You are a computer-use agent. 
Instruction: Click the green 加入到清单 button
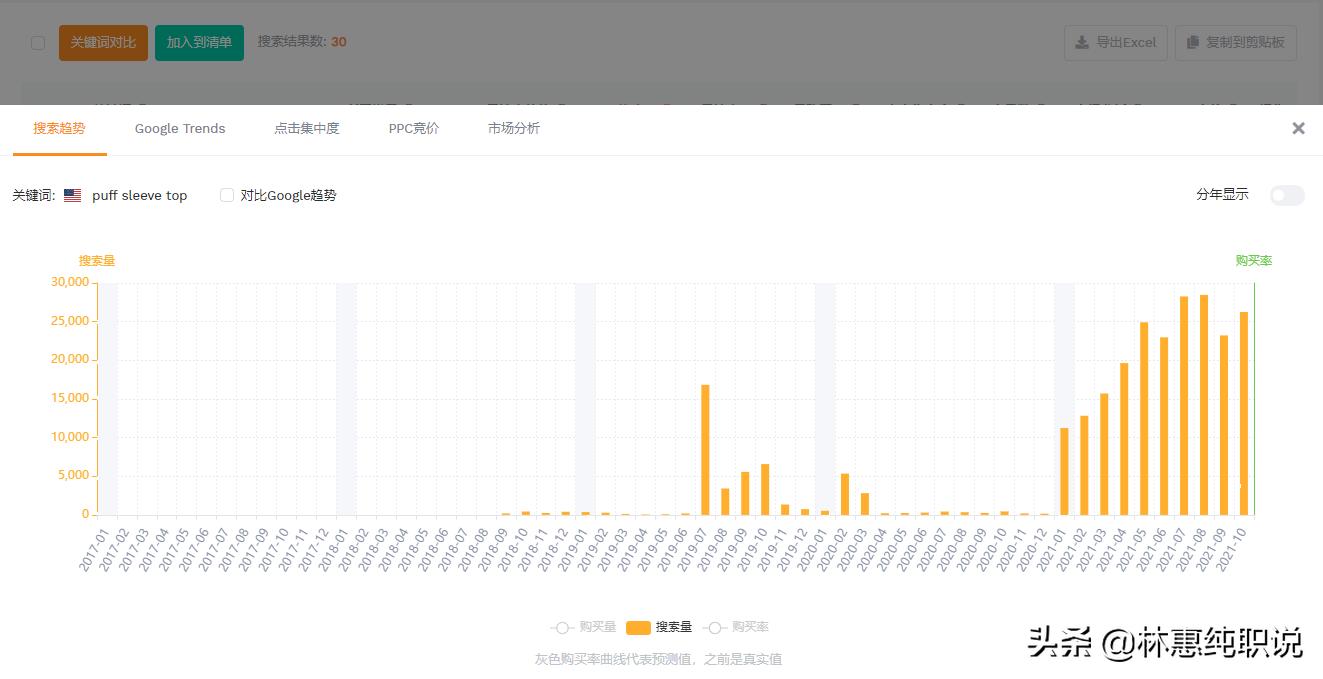tap(199, 43)
